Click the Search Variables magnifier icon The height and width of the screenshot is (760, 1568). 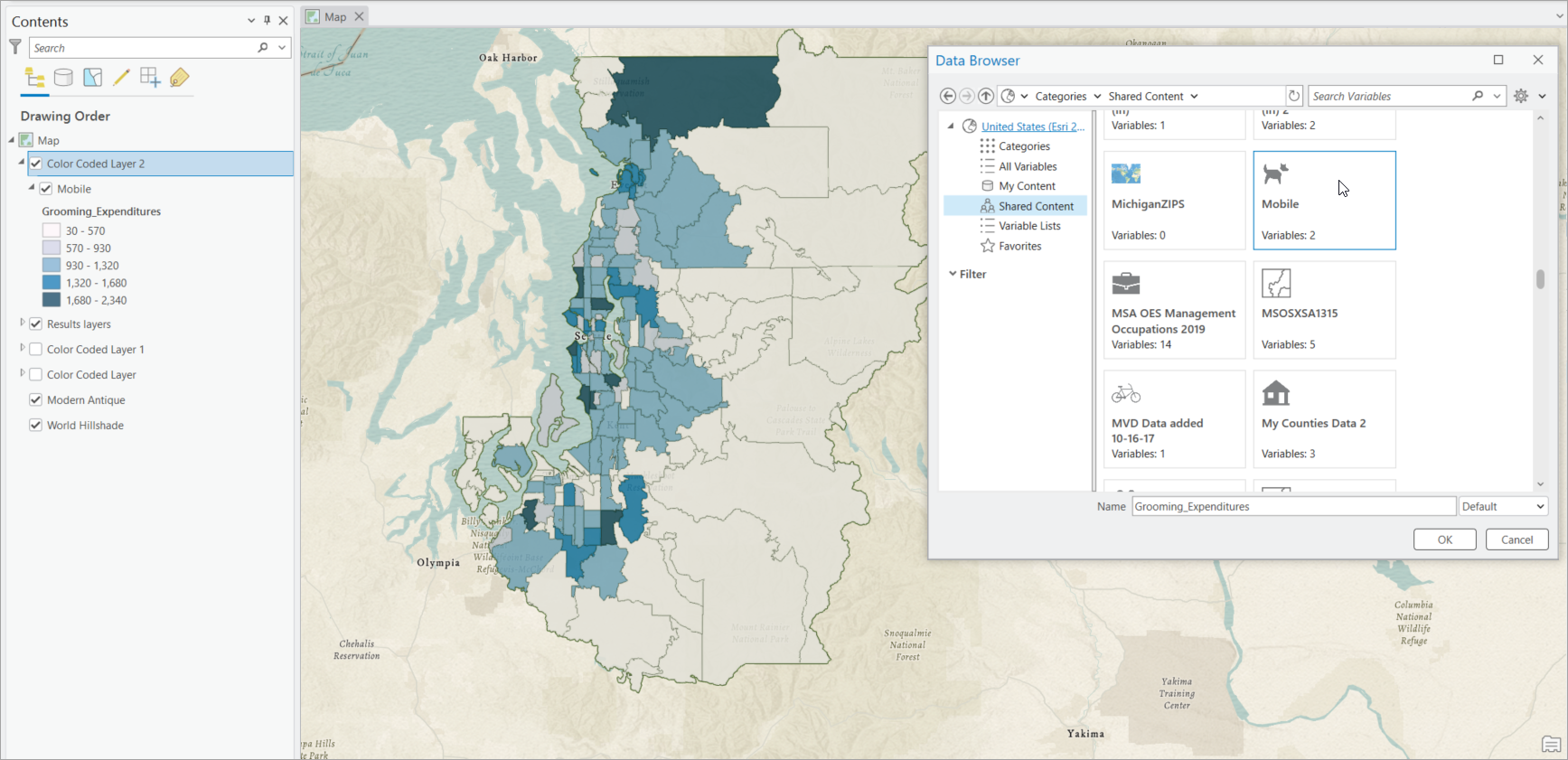(x=1478, y=96)
